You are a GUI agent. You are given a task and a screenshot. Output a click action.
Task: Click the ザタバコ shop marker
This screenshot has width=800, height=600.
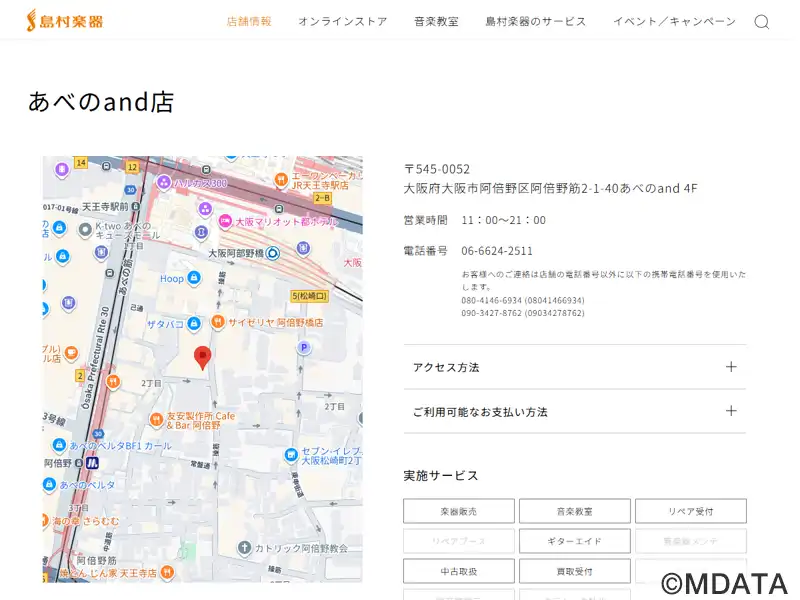(194, 324)
